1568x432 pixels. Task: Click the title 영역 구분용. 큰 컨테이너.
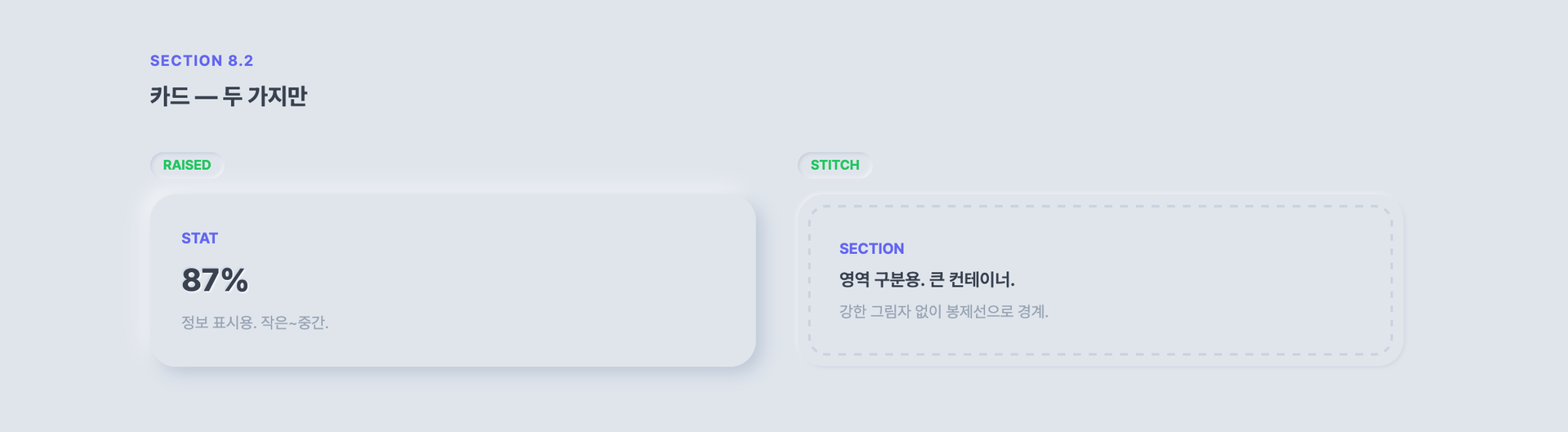tap(927, 280)
